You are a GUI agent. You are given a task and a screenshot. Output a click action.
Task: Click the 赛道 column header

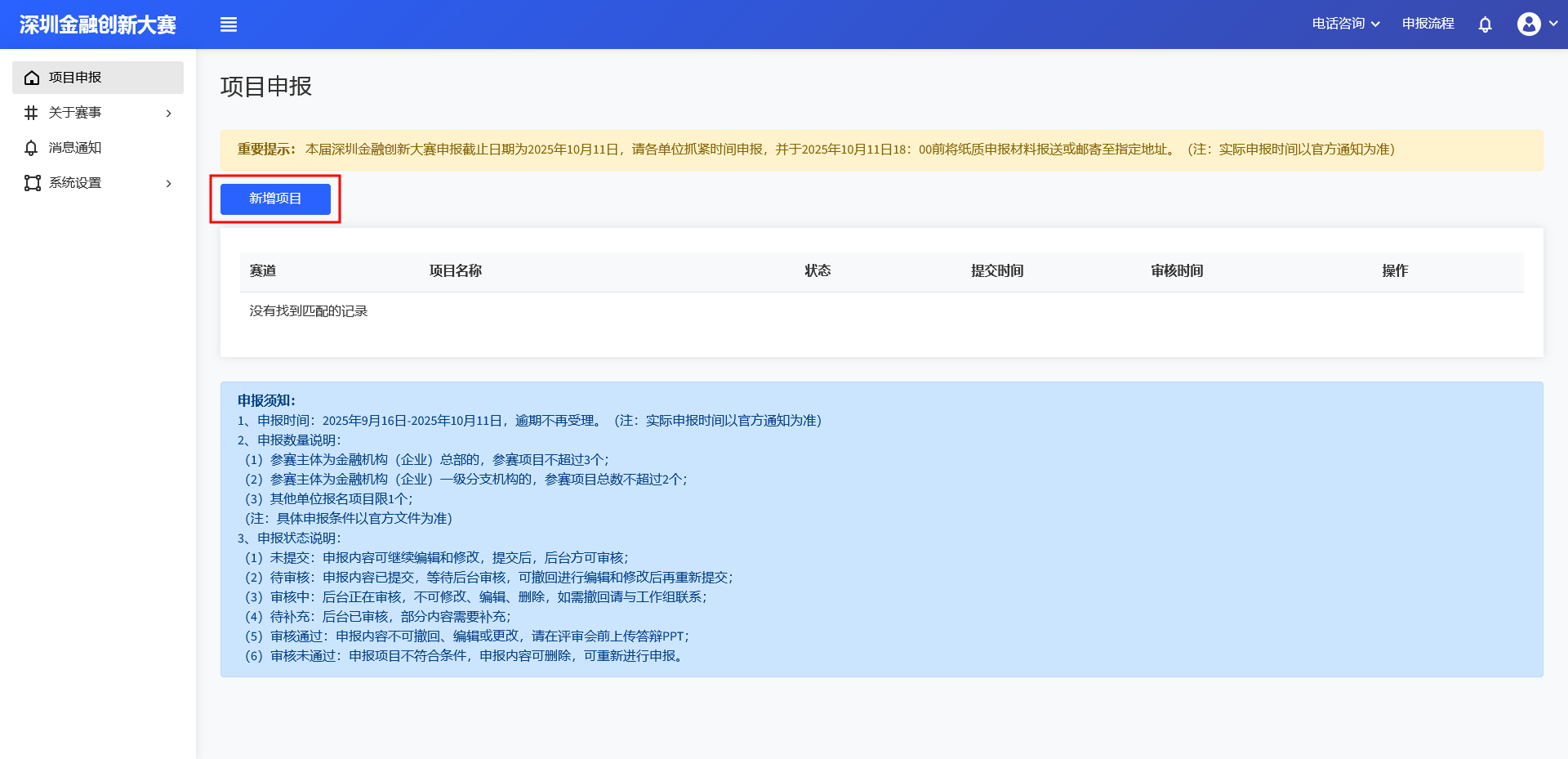pos(263,271)
